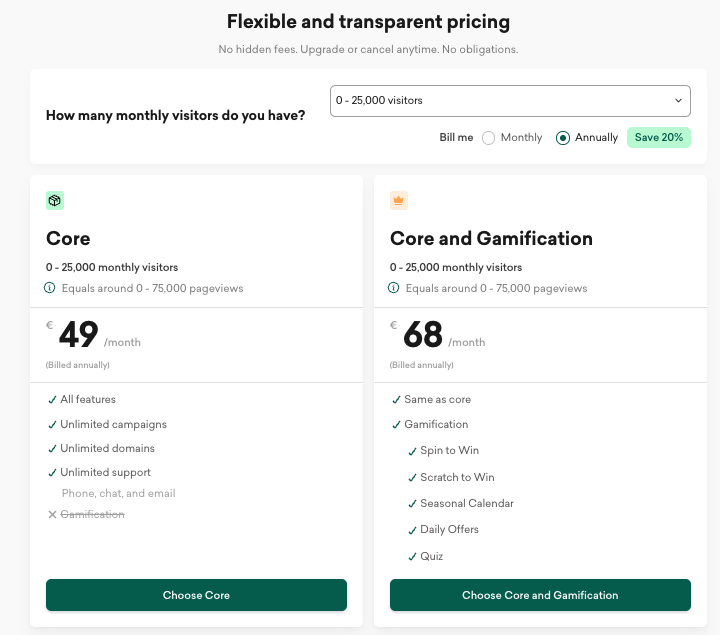Click the X icon next to Gamification

click(52, 514)
